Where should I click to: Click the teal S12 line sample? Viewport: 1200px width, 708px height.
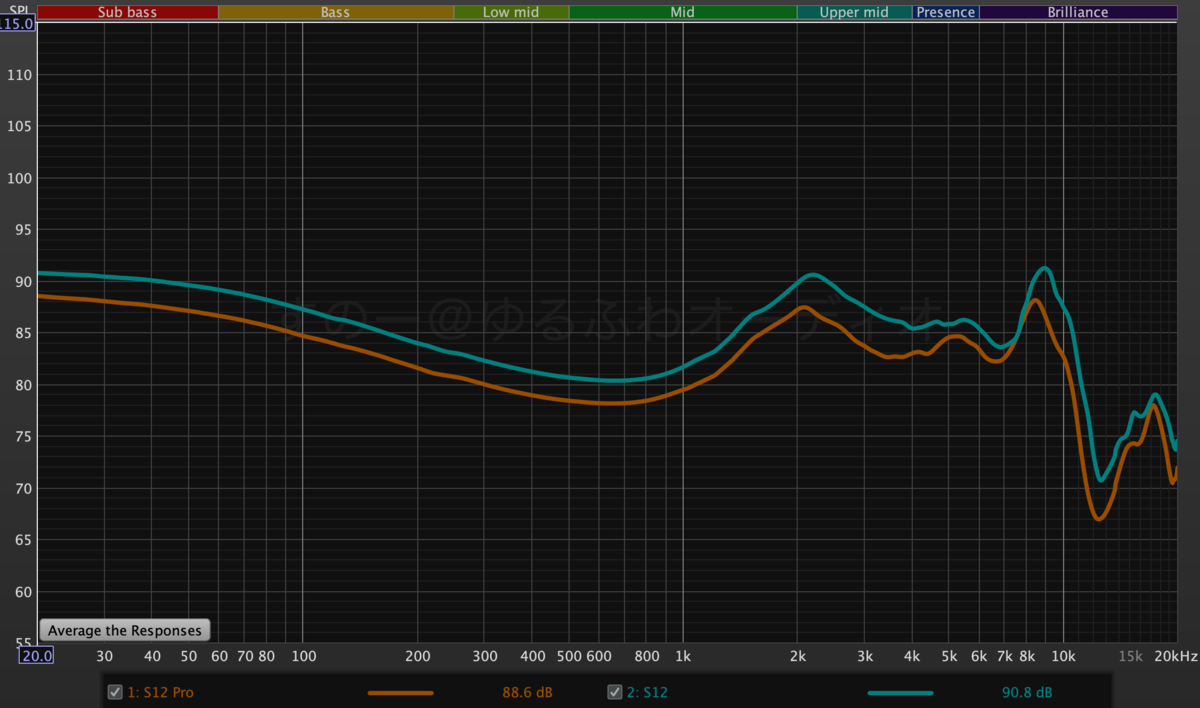900,692
